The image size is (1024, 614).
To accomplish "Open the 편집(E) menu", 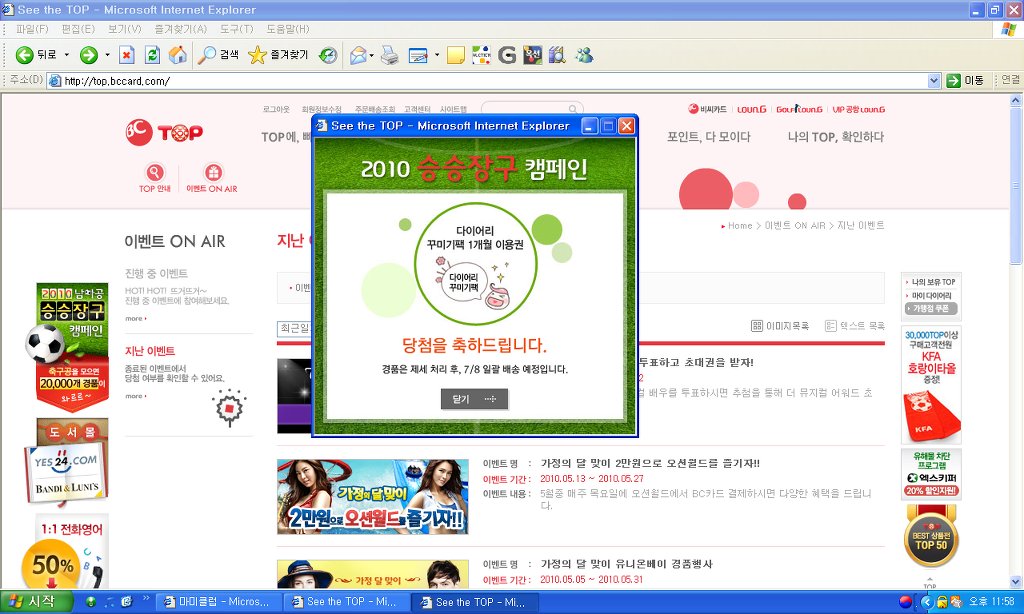I will [x=78, y=29].
